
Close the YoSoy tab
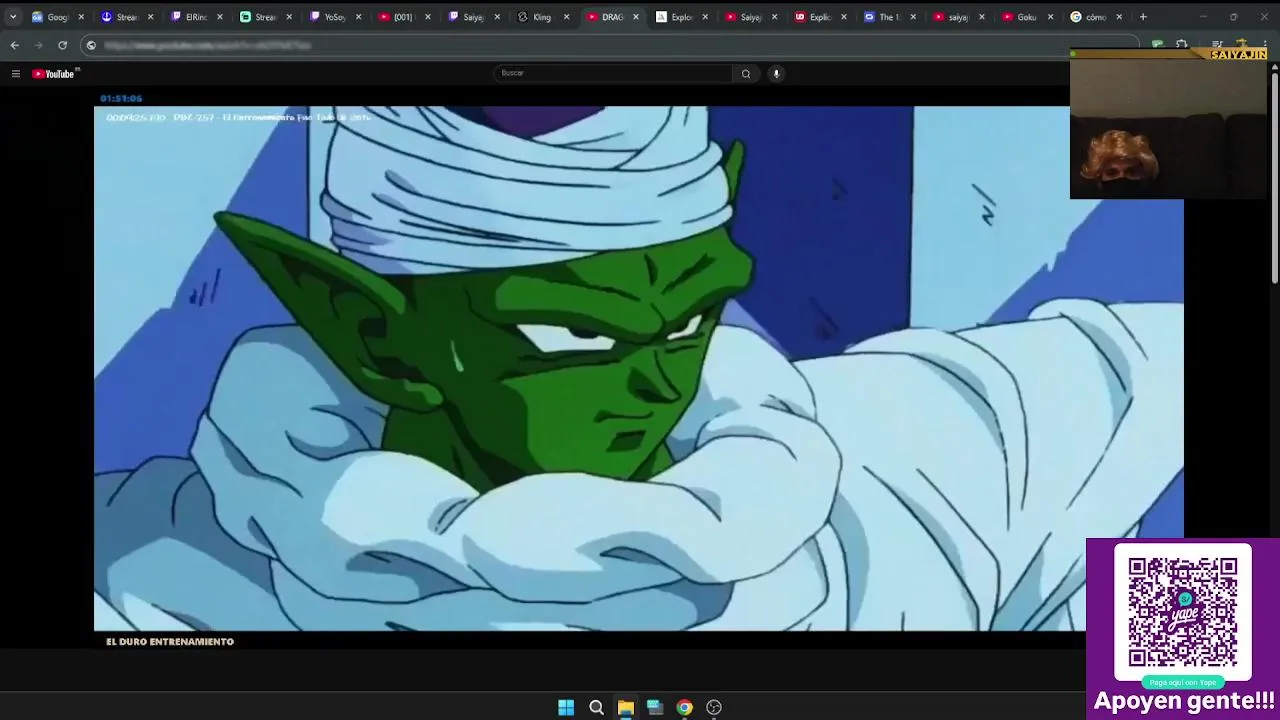coord(358,17)
